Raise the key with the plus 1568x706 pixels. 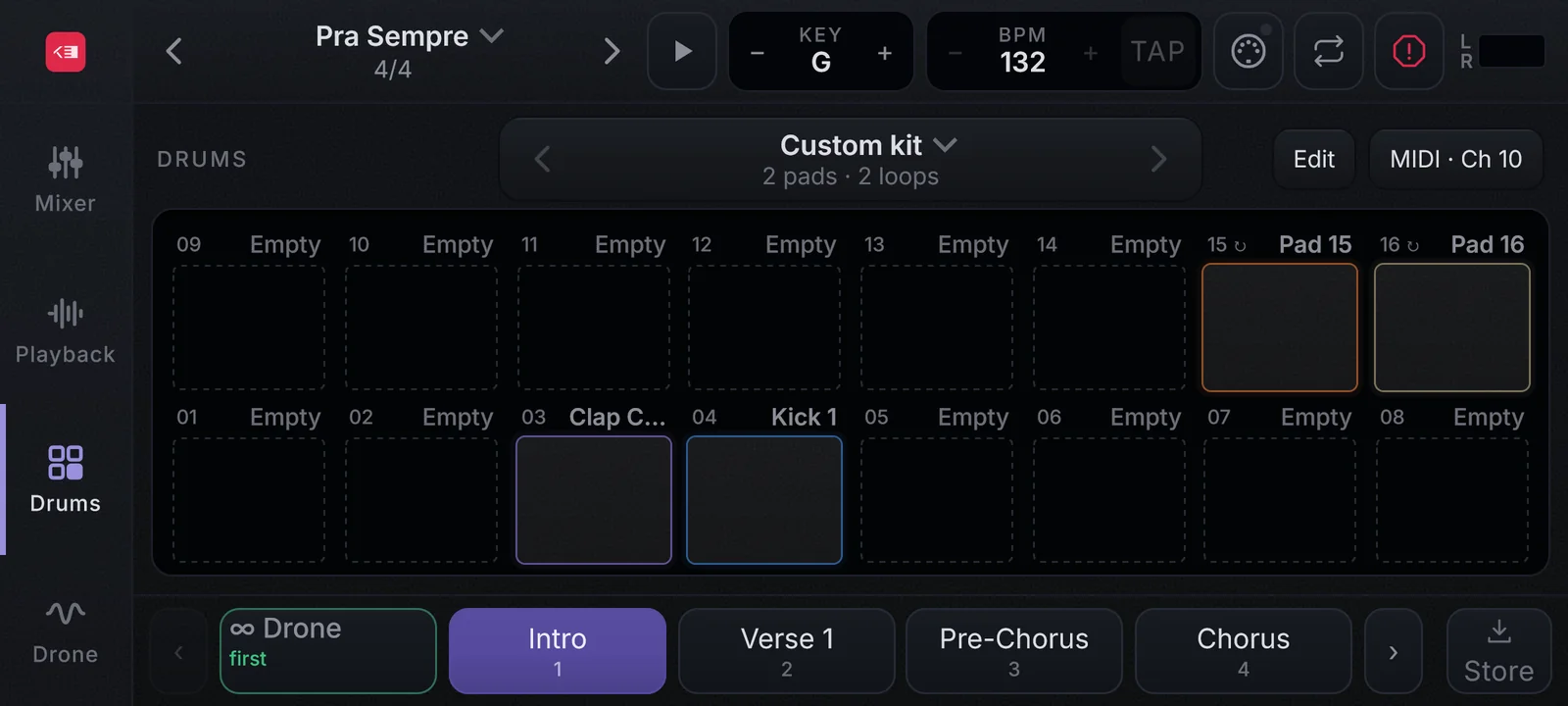[x=885, y=53]
